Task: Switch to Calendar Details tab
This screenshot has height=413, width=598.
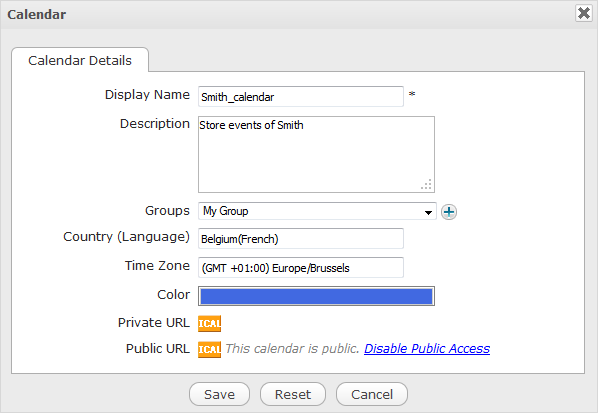Action: [80, 60]
